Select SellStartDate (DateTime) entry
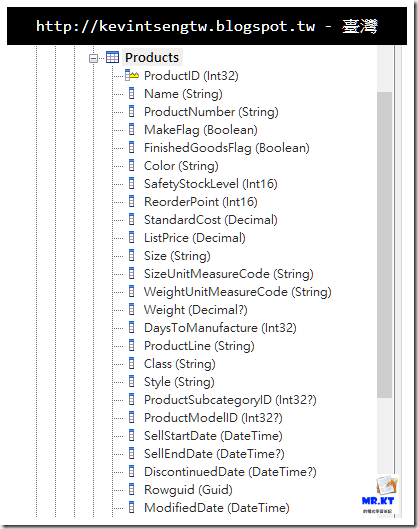The image size is (418, 529). pyautogui.click(x=213, y=436)
